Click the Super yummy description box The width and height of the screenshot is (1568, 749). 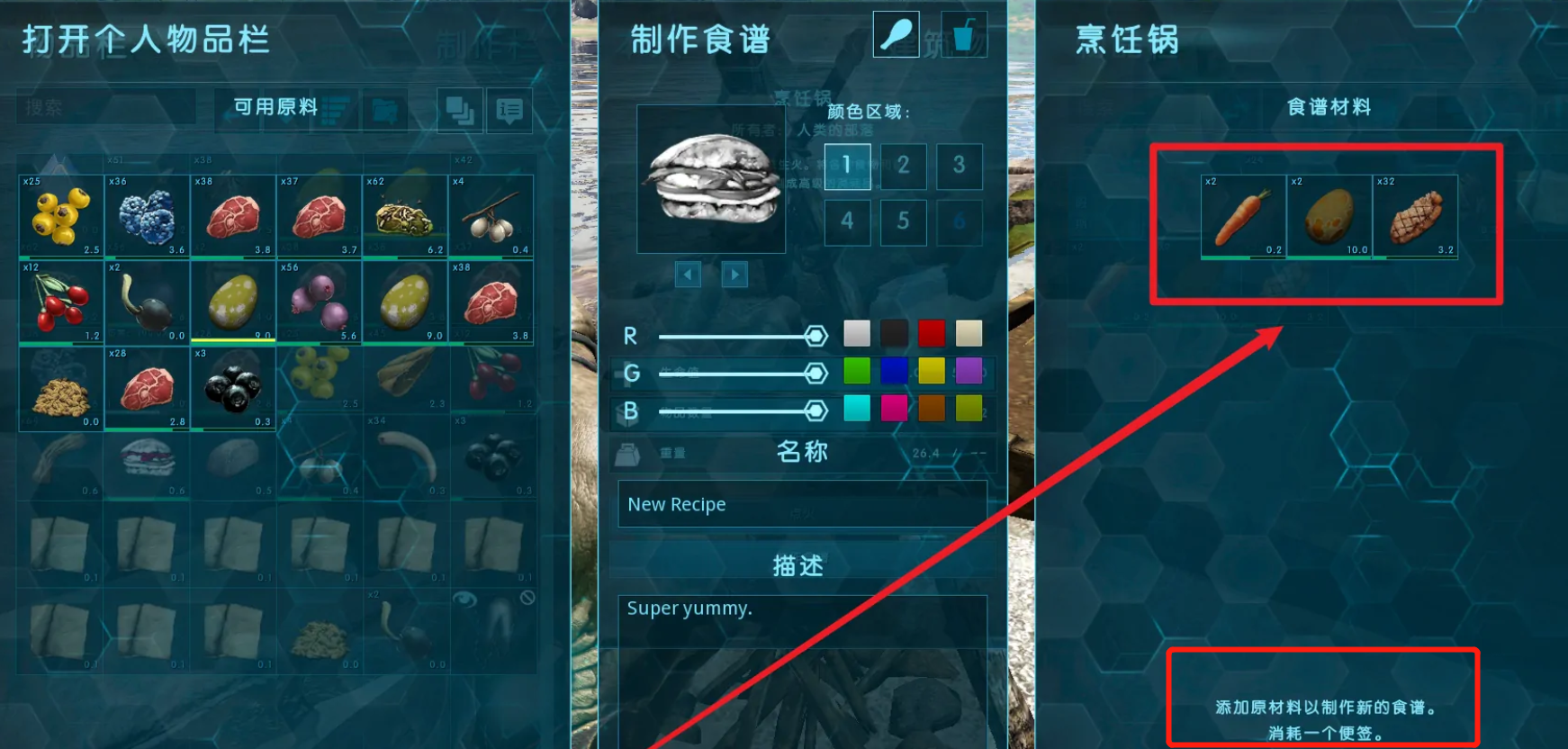[x=802, y=671]
